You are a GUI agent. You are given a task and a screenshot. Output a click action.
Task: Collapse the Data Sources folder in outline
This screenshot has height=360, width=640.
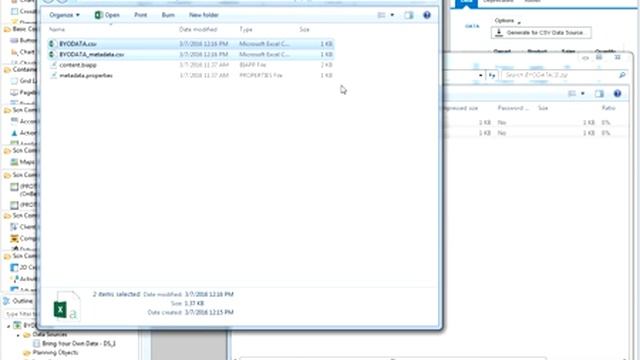(18, 335)
